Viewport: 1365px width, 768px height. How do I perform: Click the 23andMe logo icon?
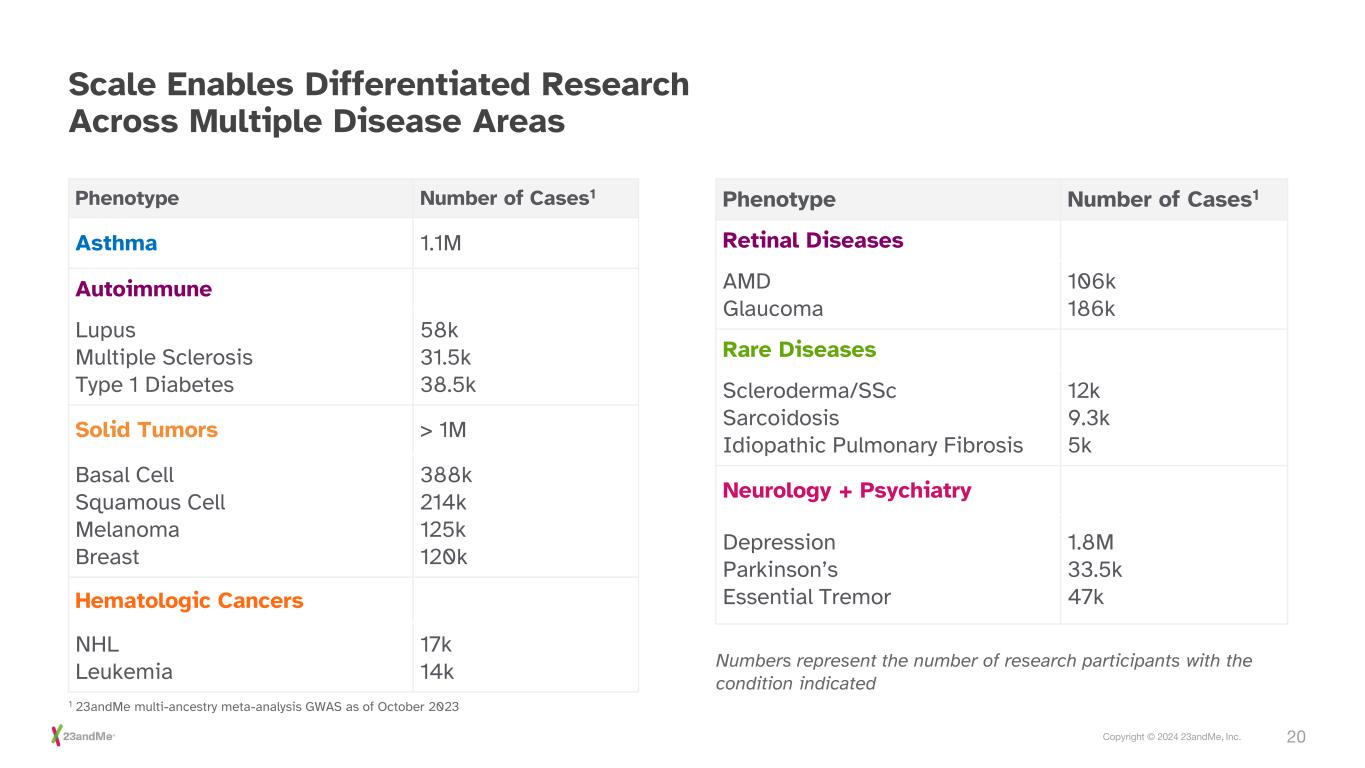(58, 737)
